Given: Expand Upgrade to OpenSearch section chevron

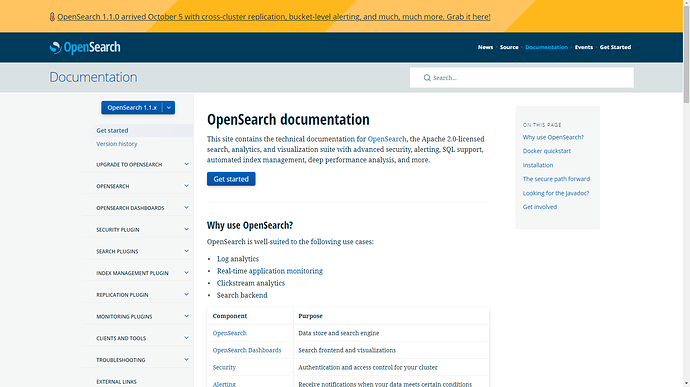Looking at the screenshot, I should tap(186, 164).
